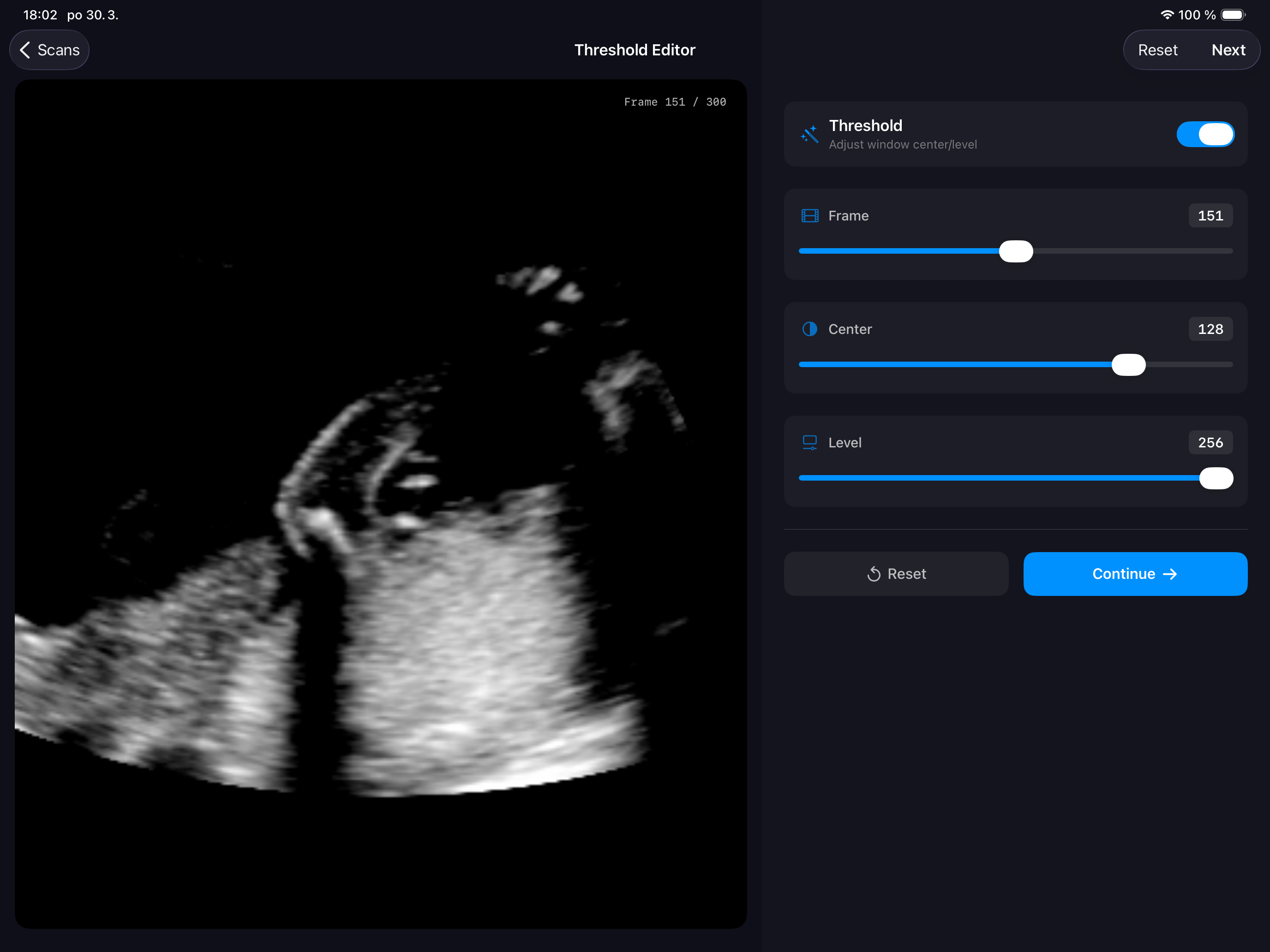Tap the Wi-Fi status icon
The width and height of the screenshot is (1270, 952).
pyautogui.click(x=1167, y=15)
